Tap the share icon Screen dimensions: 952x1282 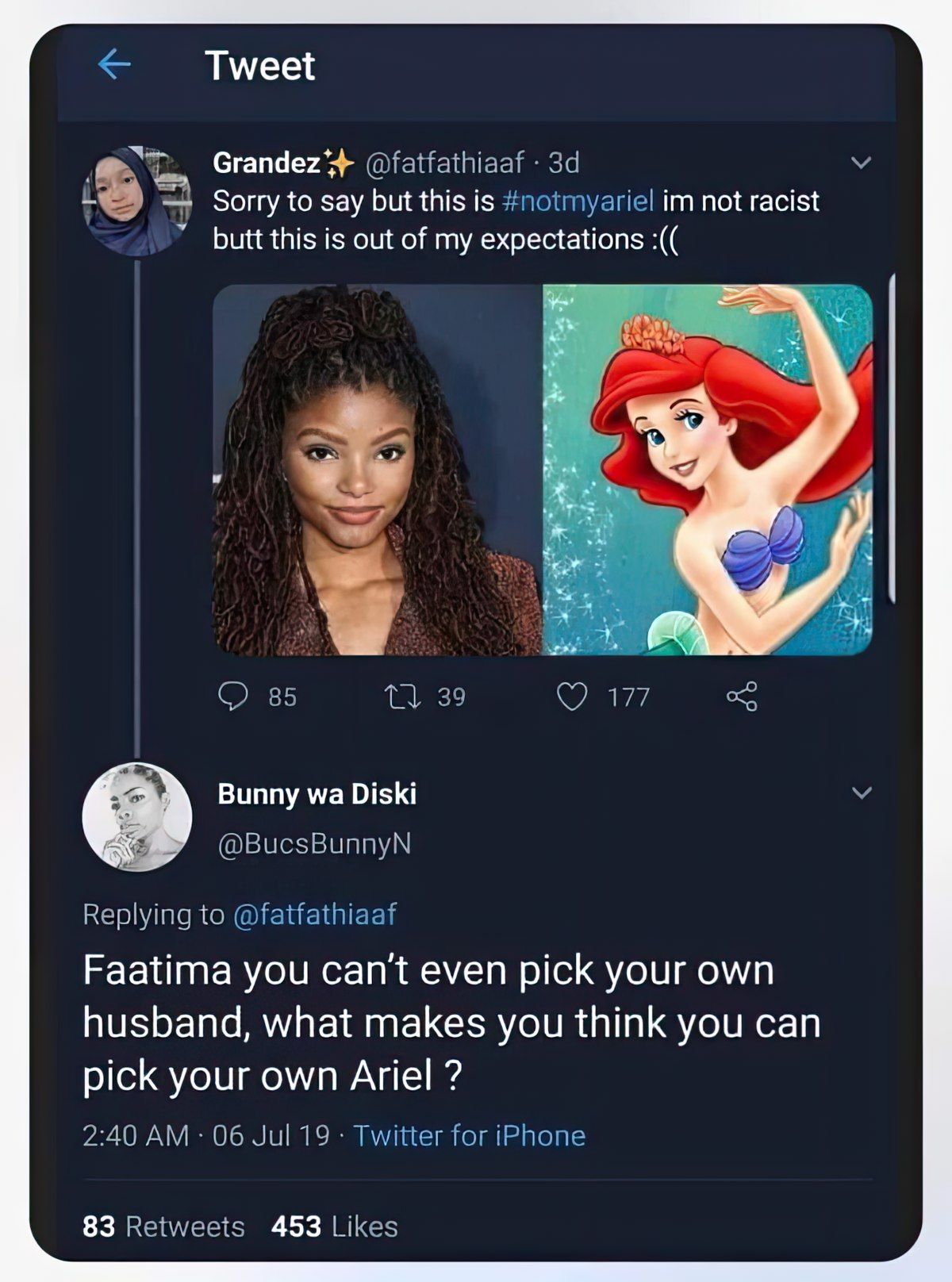pos(742,697)
